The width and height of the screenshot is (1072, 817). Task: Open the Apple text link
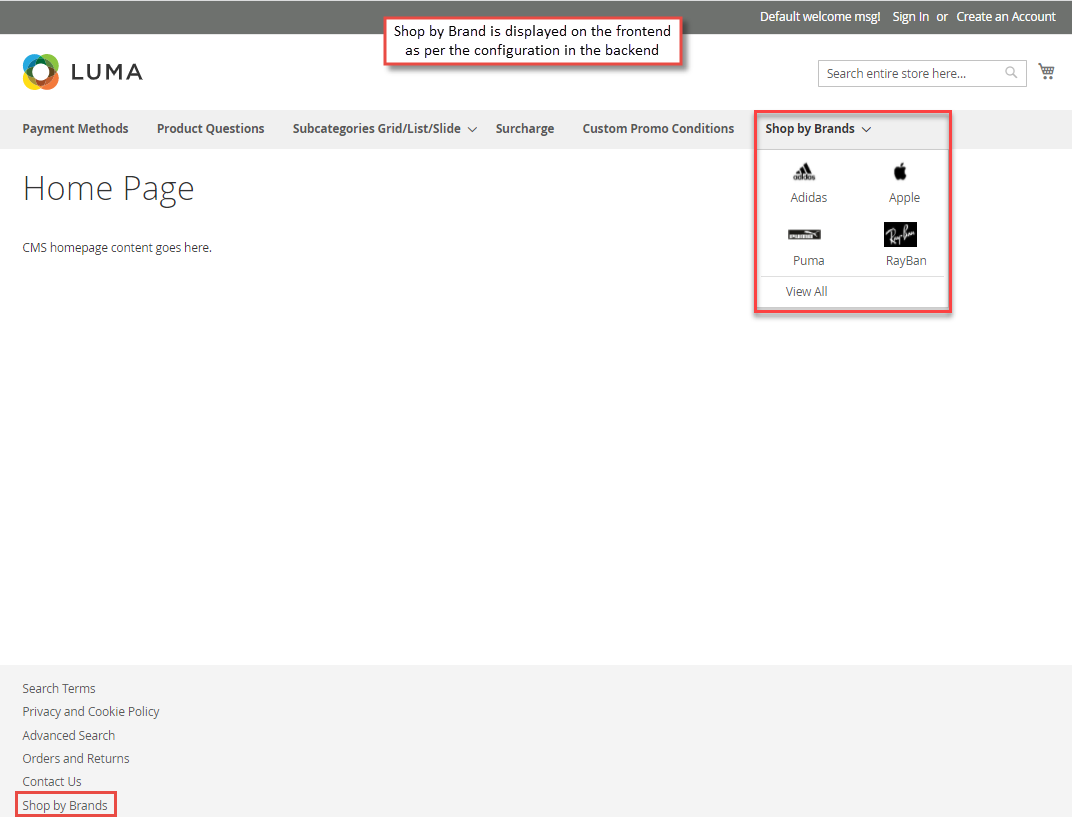[904, 198]
